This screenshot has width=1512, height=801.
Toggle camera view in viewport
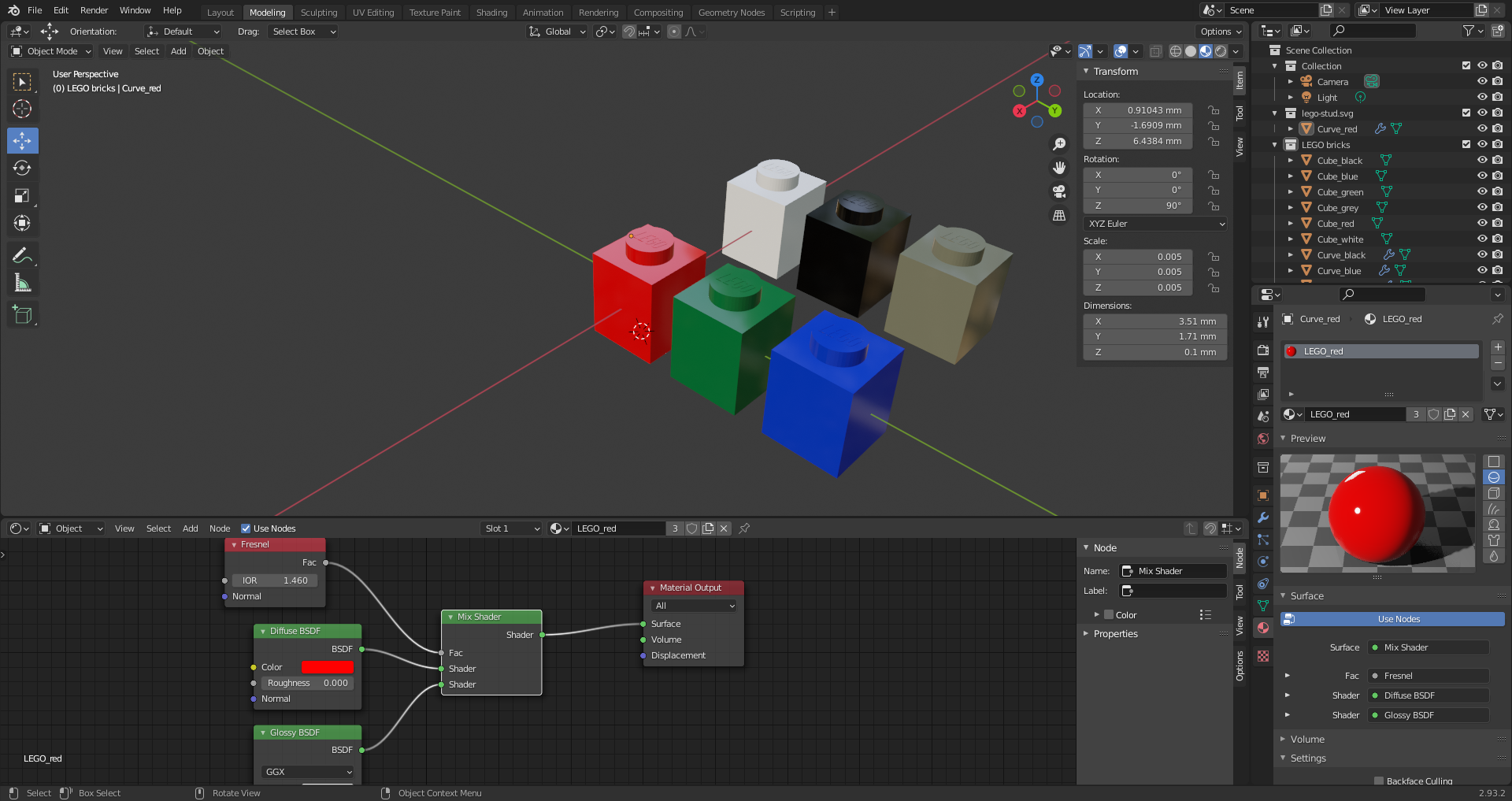click(x=1059, y=191)
